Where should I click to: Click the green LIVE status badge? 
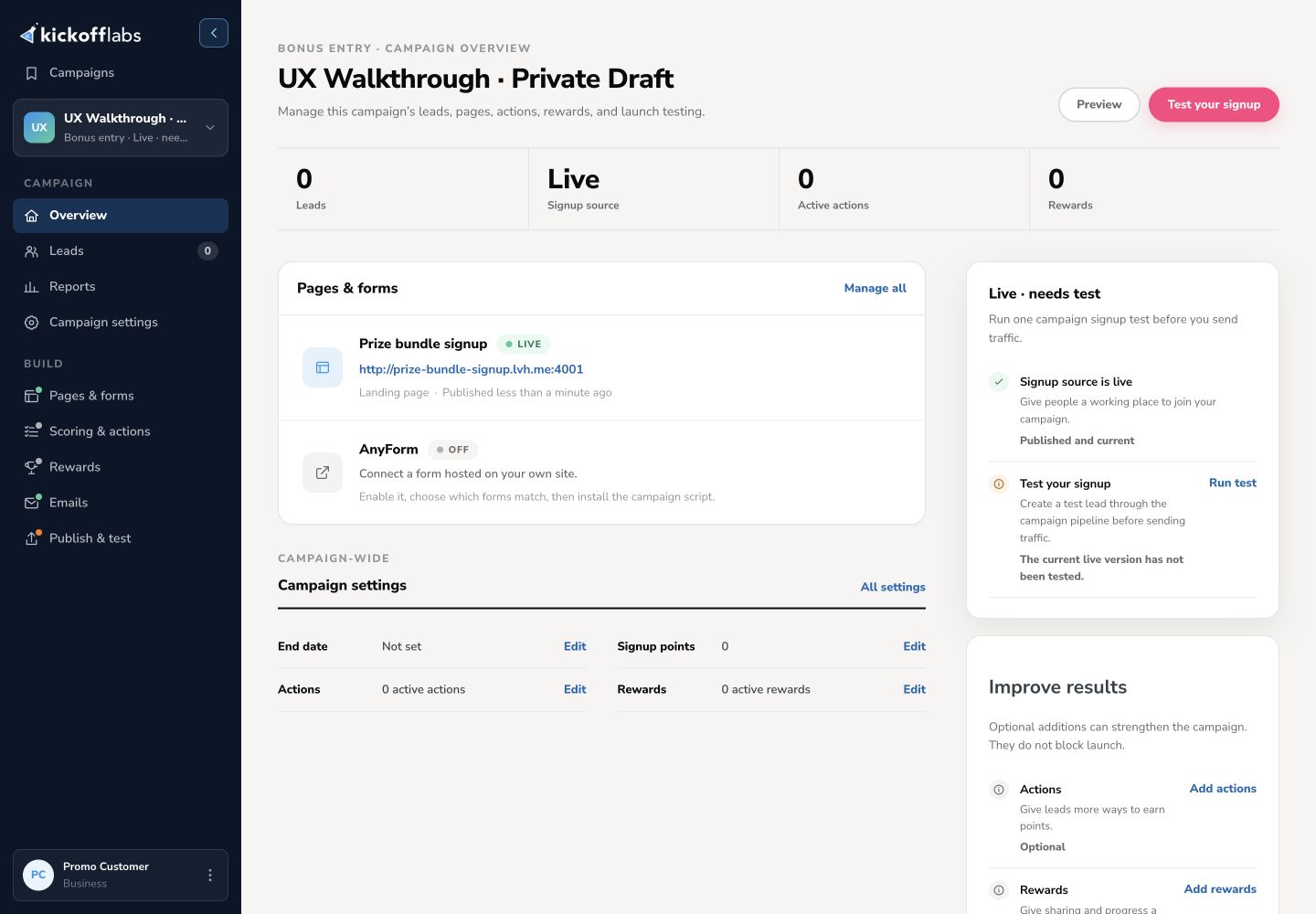click(x=524, y=345)
